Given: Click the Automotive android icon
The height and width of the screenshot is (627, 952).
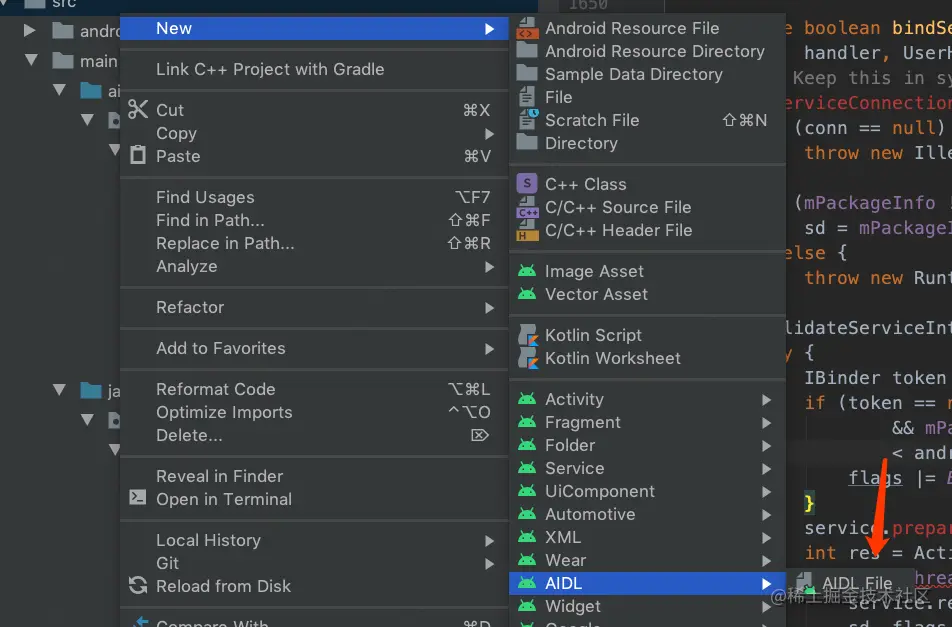Looking at the screenshot, I should tap(527, 515).
